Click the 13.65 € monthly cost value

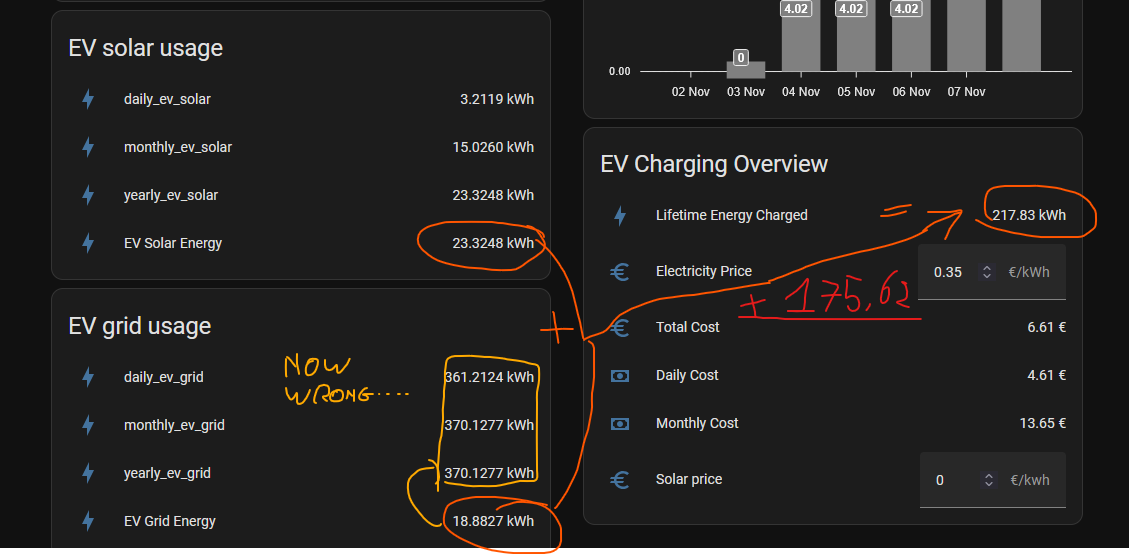coord(1043,424)
